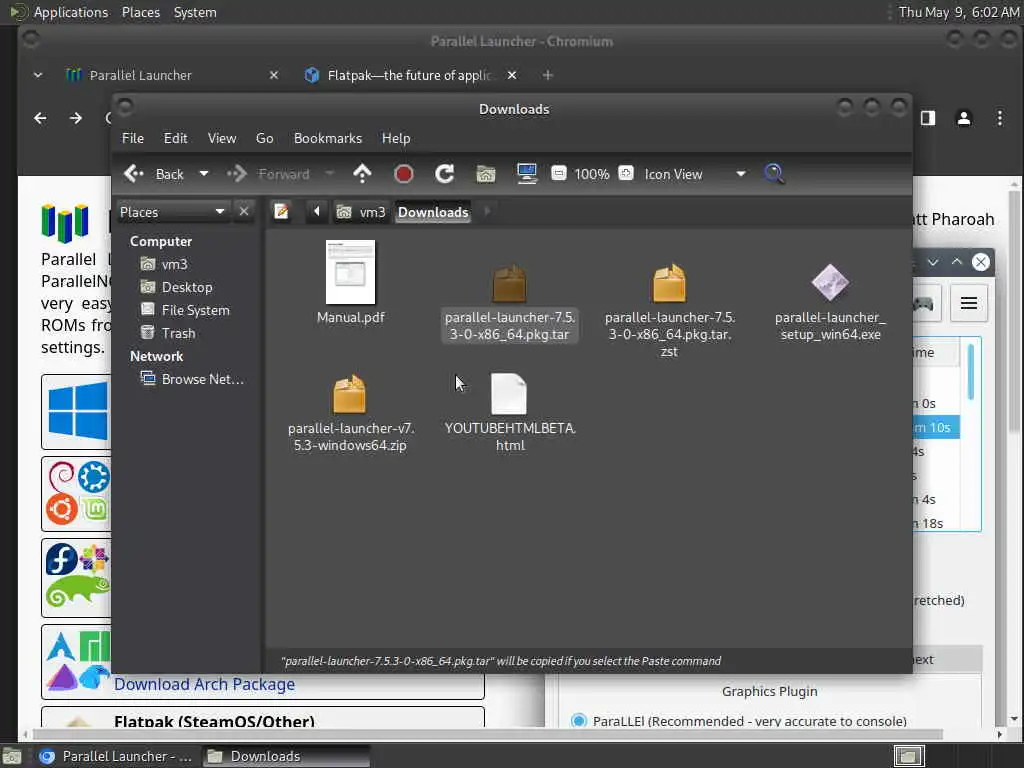
Task: Click Download Arch Package link
Action: 204,684
